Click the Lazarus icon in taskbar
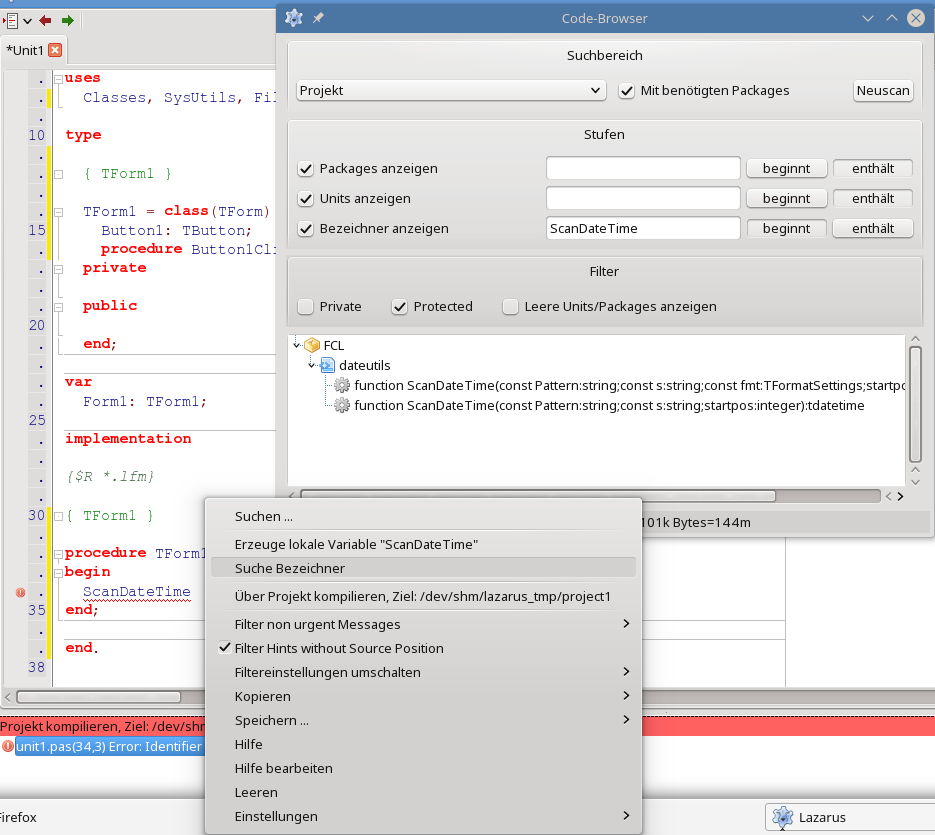This screenshot has height=835, width=935. (x=783, y=817)
